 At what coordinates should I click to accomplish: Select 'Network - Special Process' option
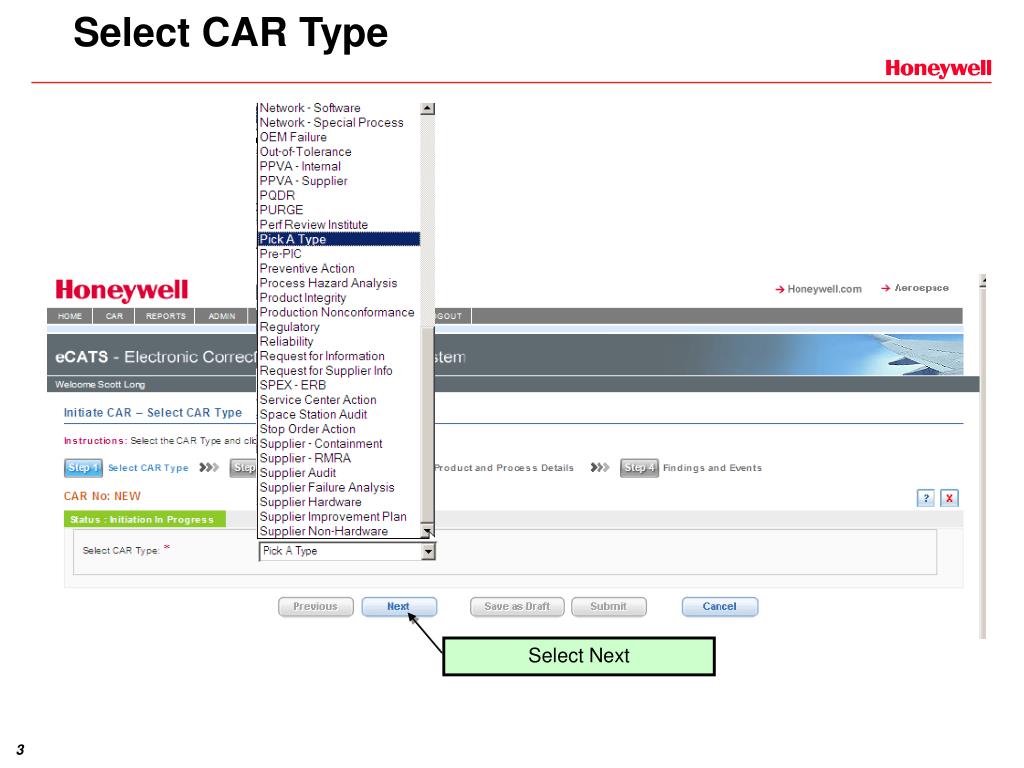[x=339, y=123]
